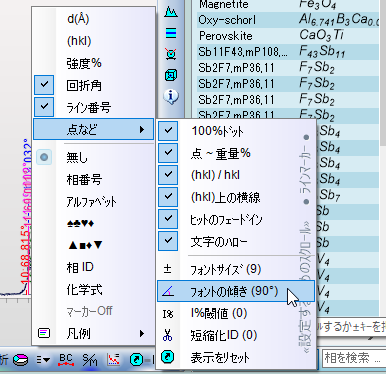Toggle the (hkl) / hkl checkbox item
386x374 pixels.
[x=236, y=175]
